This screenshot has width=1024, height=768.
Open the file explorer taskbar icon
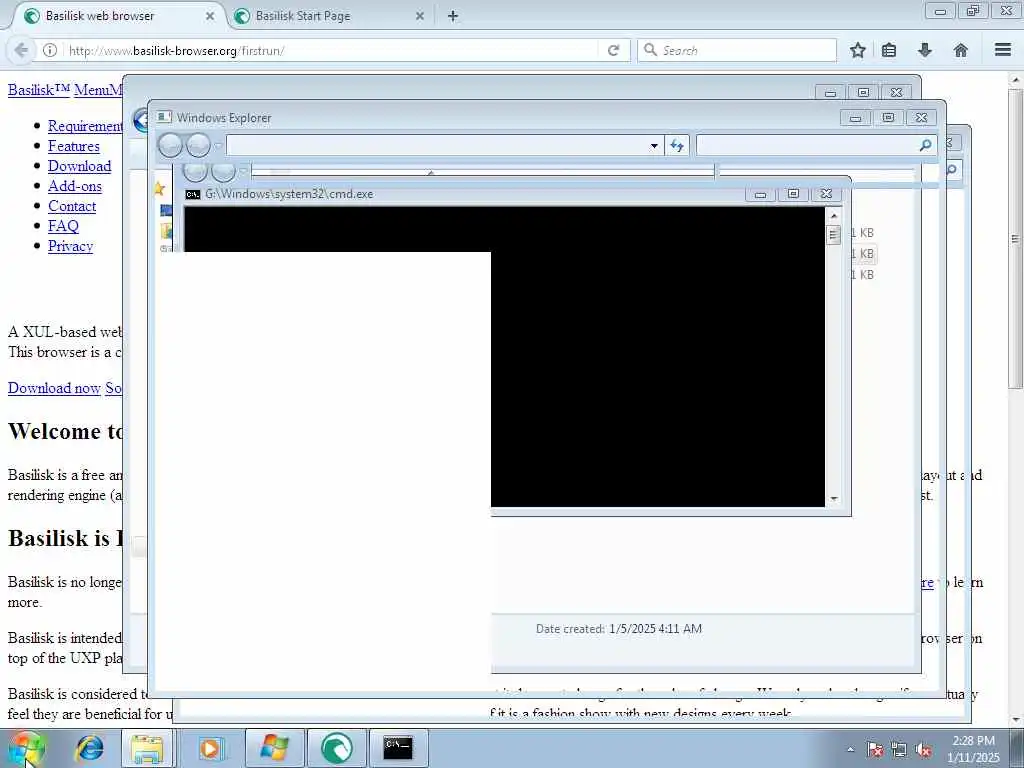pyautogui.click(x=148, y=748)
